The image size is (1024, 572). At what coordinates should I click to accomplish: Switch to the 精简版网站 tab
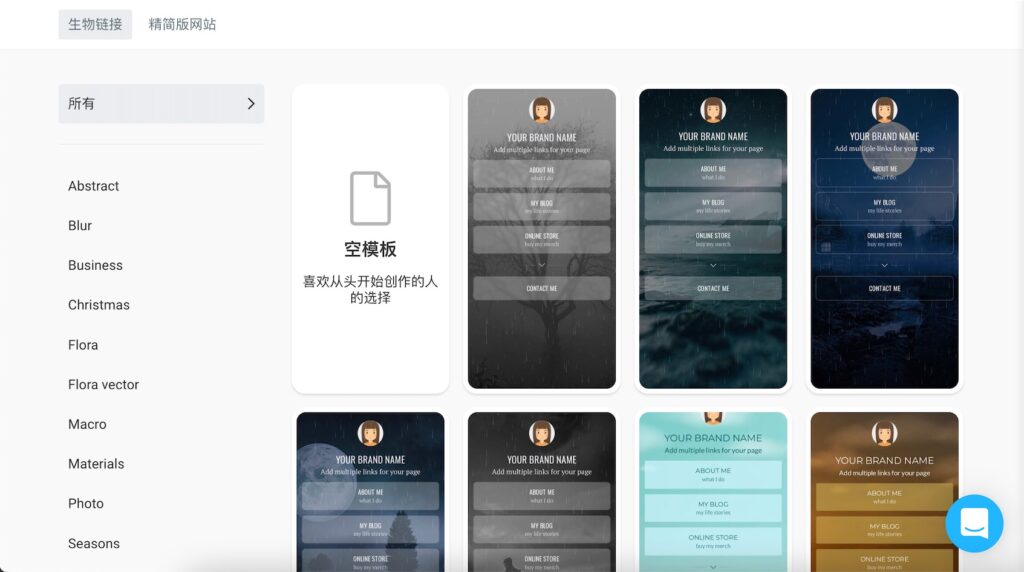(x=182, y=24)
